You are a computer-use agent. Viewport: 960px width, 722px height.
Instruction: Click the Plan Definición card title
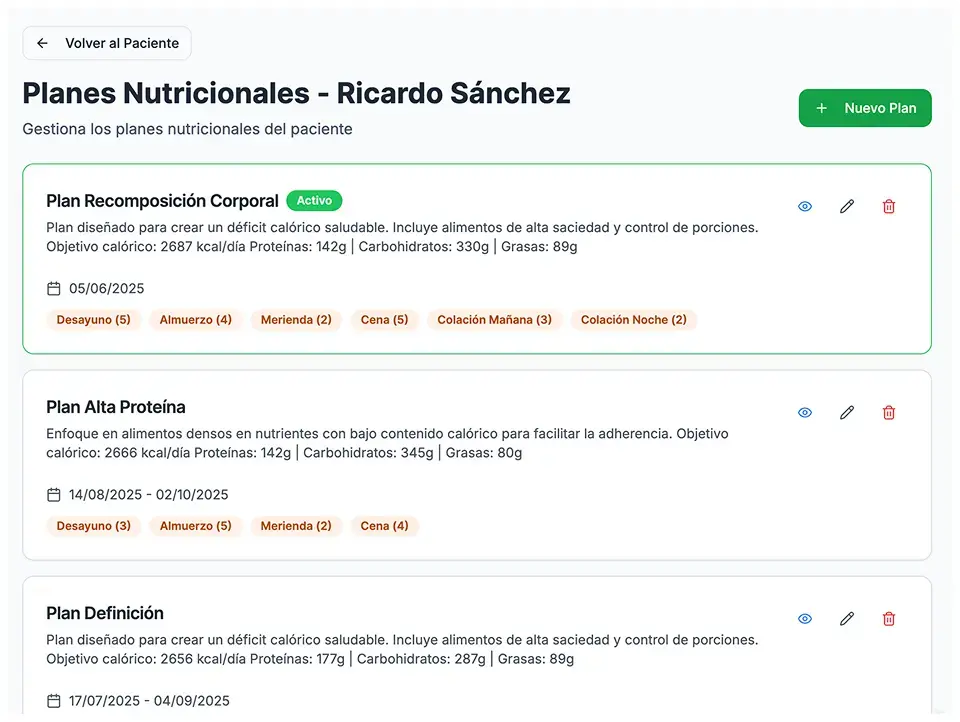pos(105,613)
